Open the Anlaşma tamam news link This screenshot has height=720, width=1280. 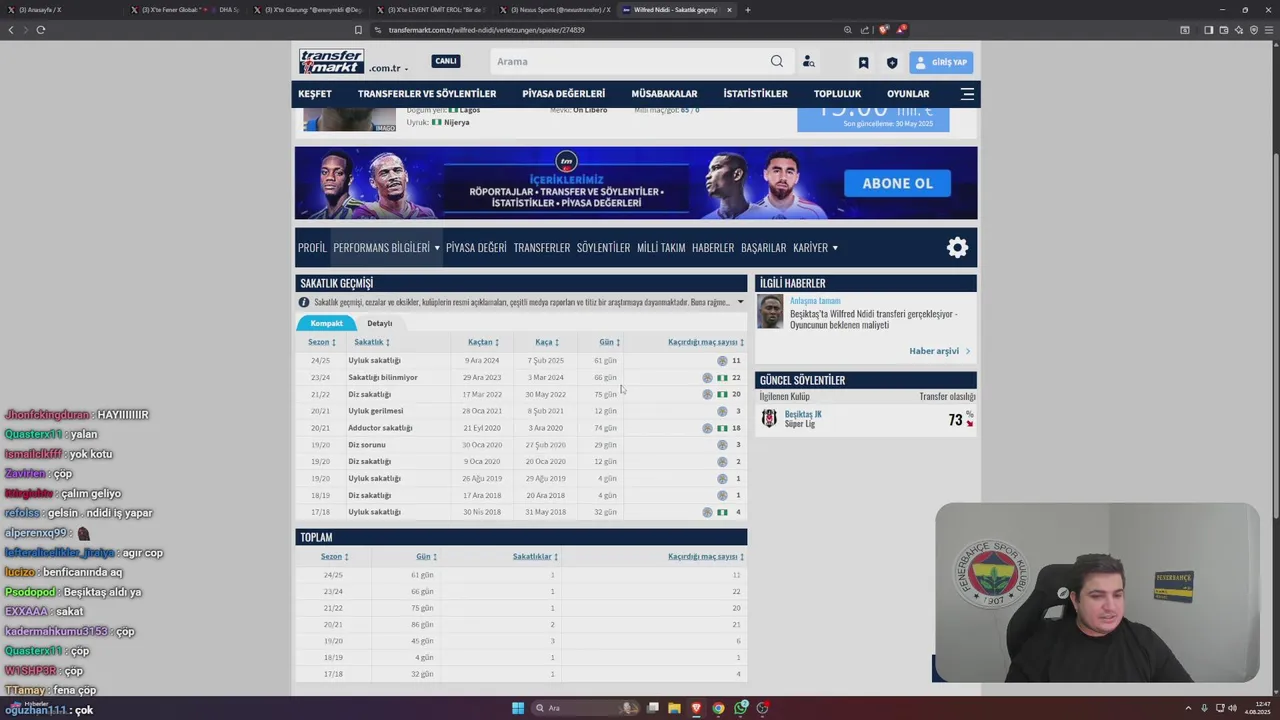coord(815,301)
